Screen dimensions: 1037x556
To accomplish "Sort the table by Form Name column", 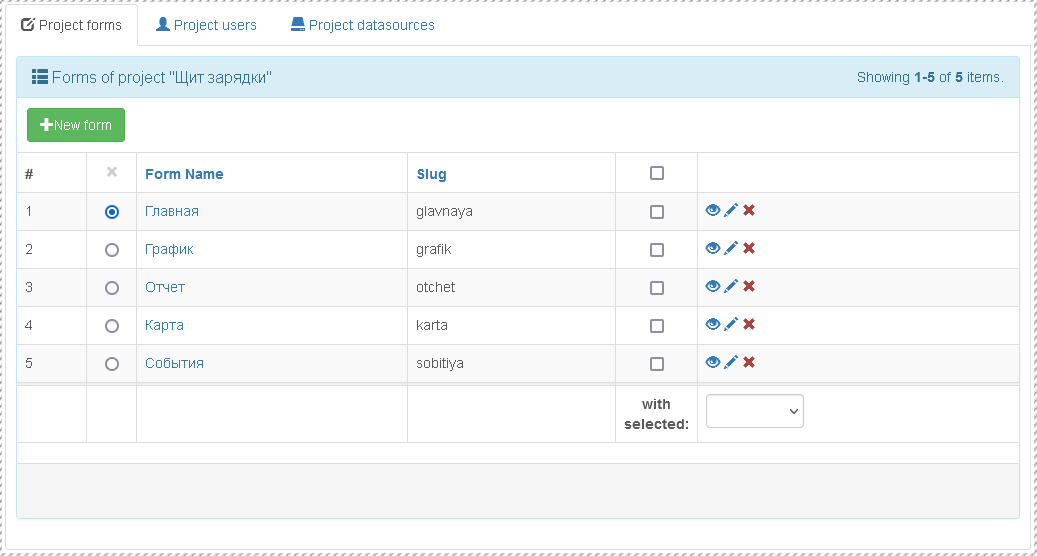I will tap(184, 174).
